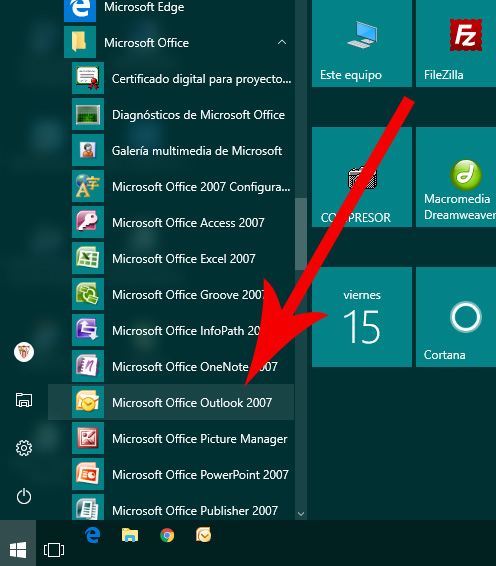Viewport: 496px width, 566px height.
Task: Launch the Access 2007 key icon
Action: pyautogui.click(x=88, y=222)
